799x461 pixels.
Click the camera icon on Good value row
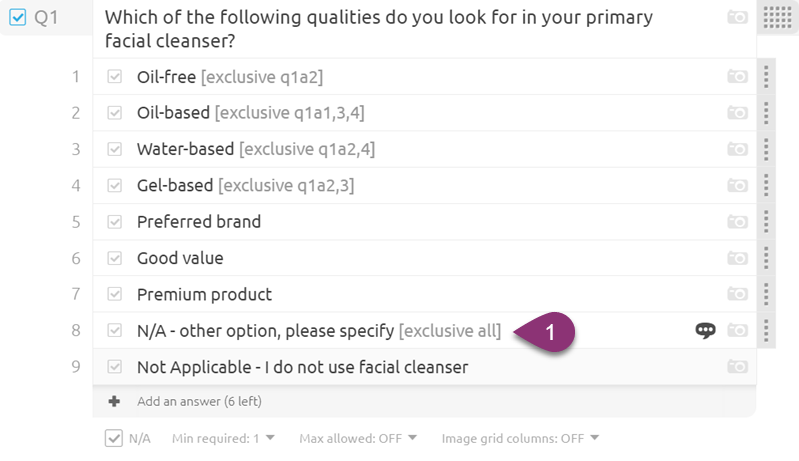(x=737, y=258)
